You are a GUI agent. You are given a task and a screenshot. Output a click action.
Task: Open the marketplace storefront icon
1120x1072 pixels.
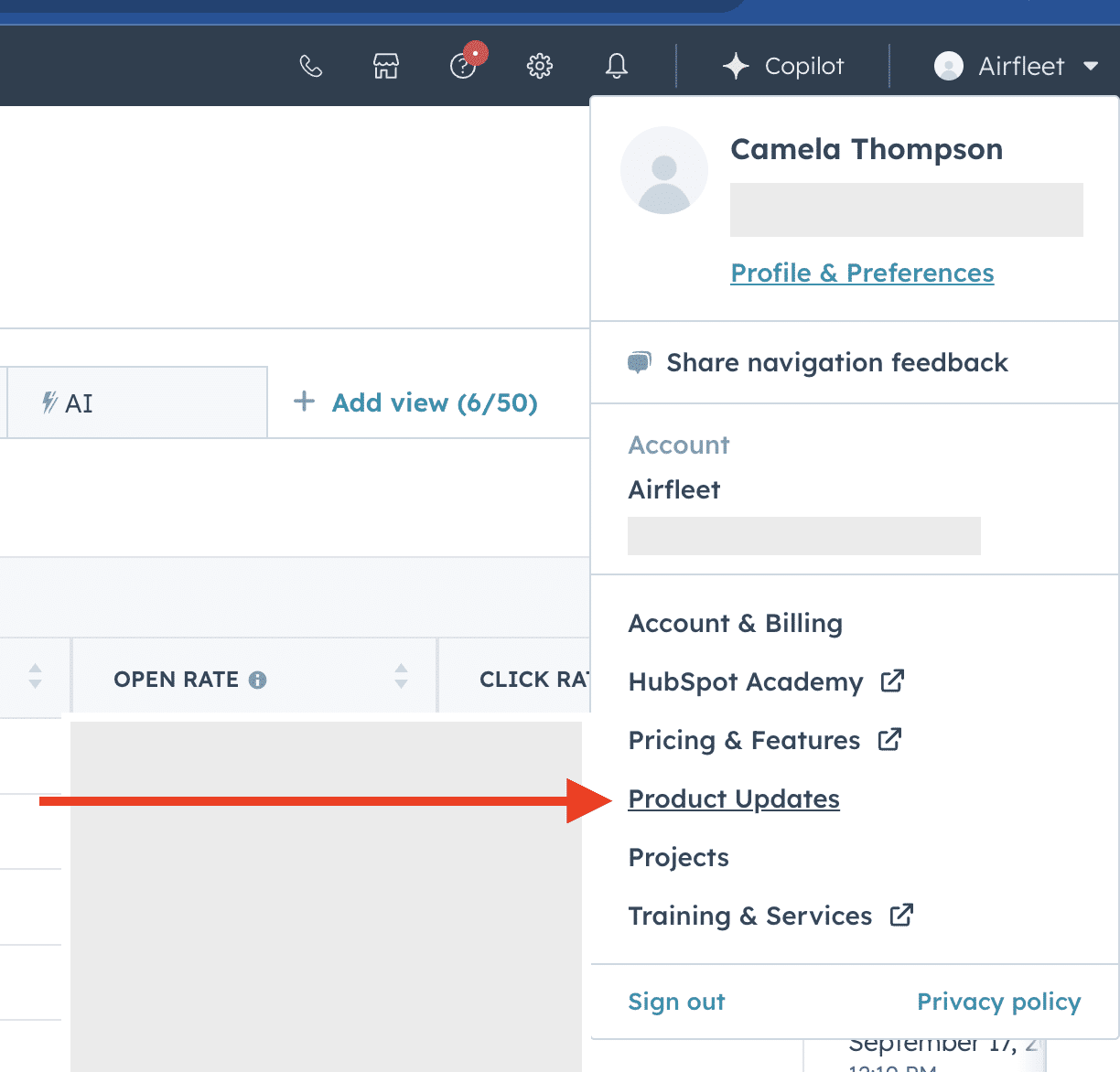tap(386, 66)
